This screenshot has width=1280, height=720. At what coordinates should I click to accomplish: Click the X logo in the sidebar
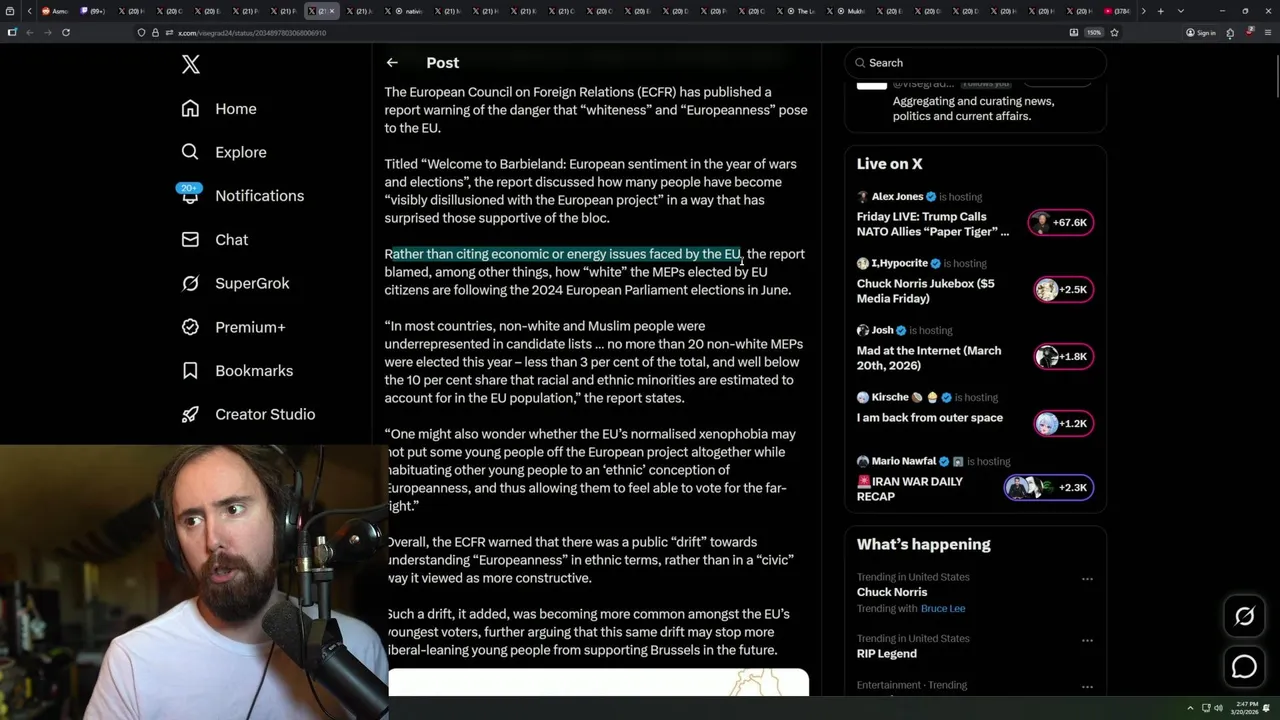(191, 65)
